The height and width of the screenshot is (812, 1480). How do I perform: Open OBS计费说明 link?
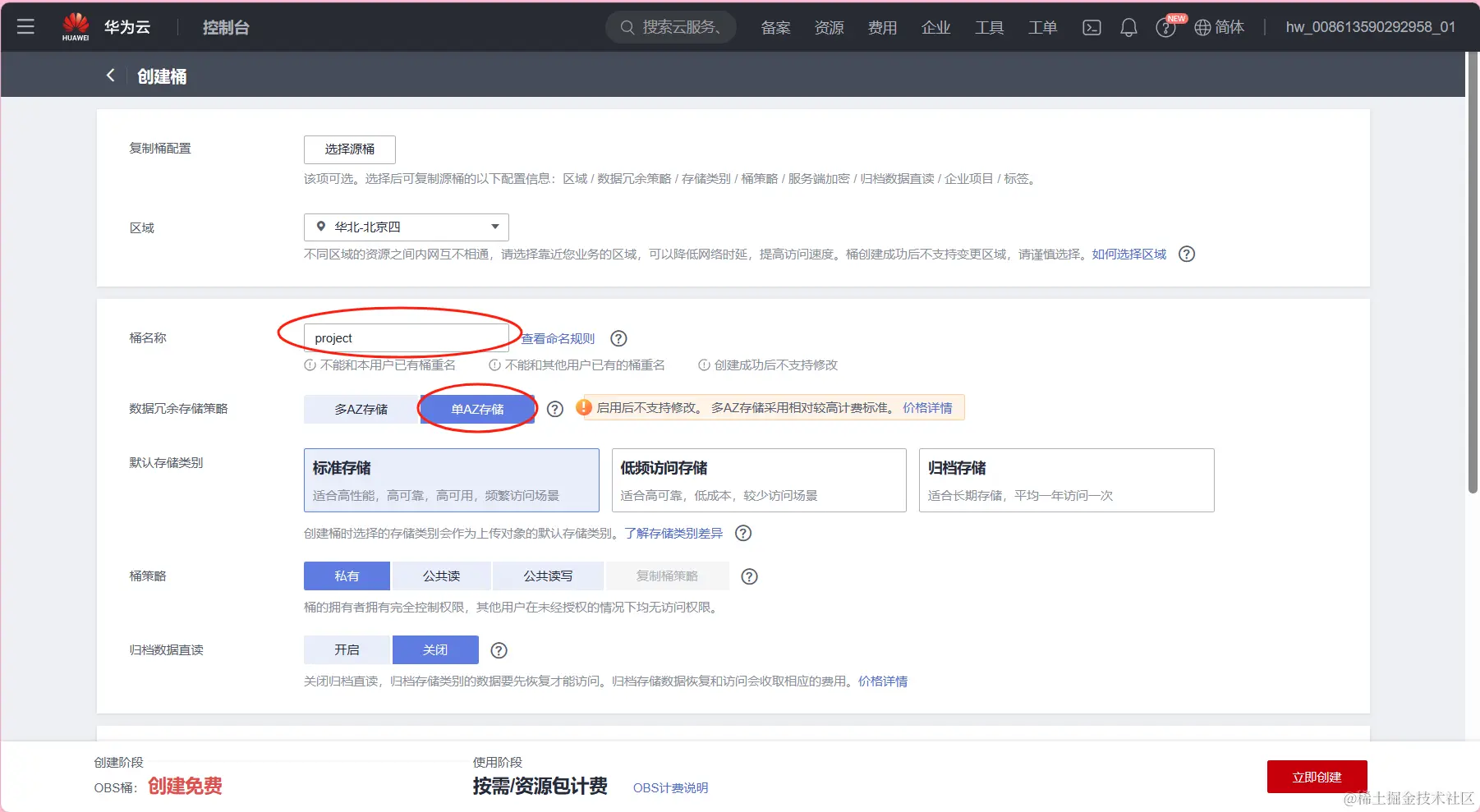tap(670, 788)
